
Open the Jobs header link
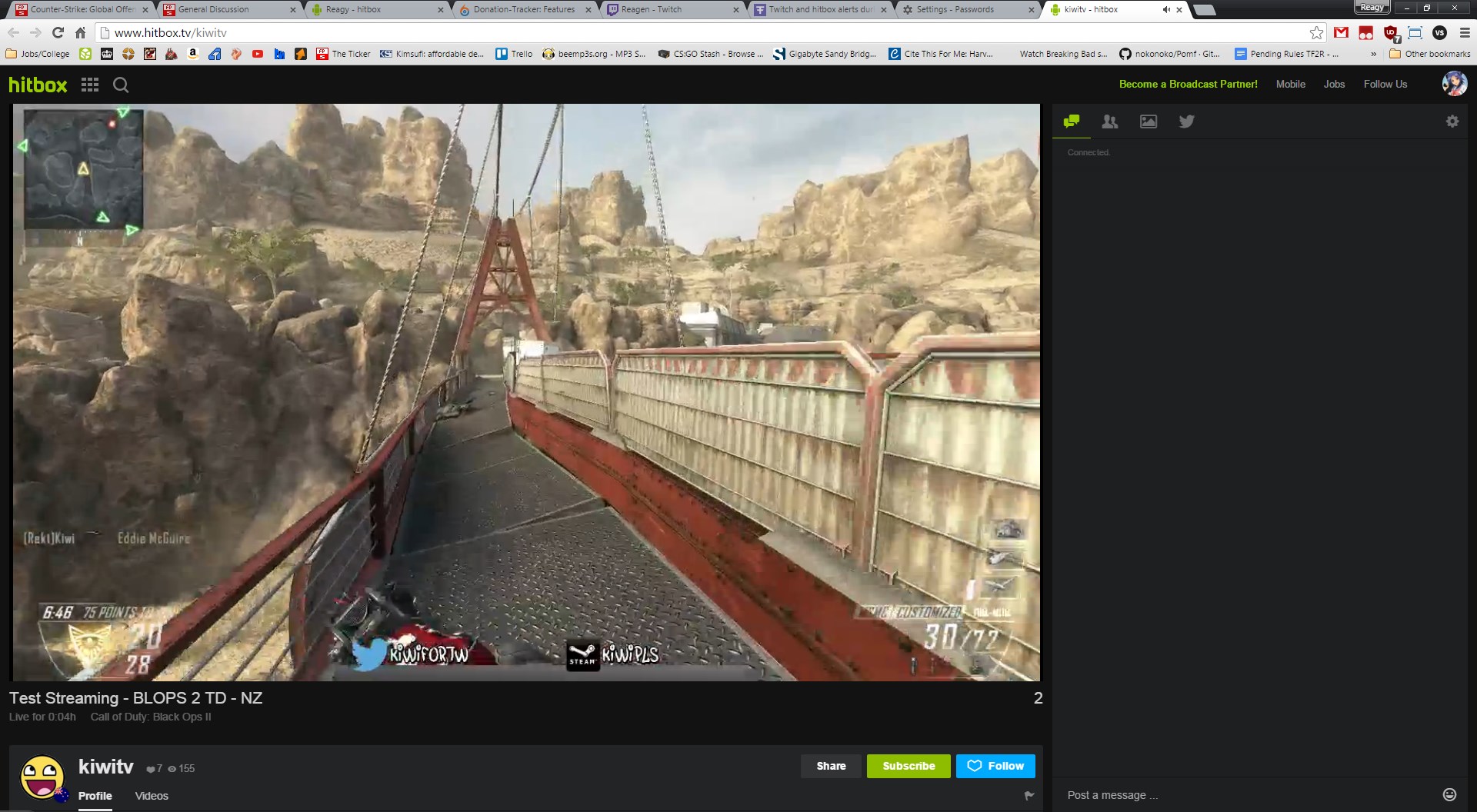pyautogui.click(x=1334, y=84)
